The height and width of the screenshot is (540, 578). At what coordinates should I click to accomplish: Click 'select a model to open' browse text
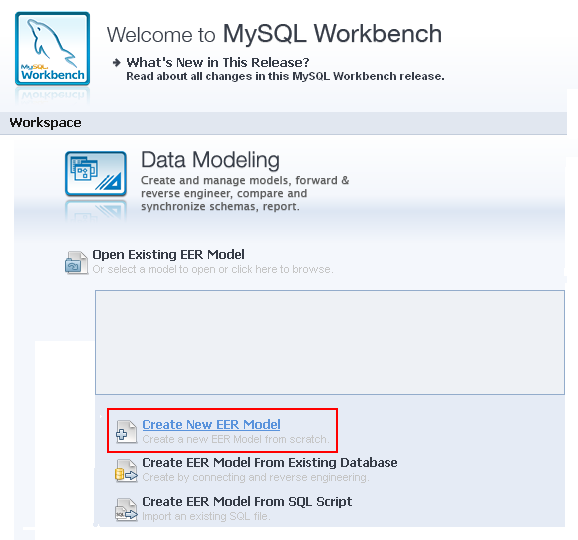pyautogui.click(x=213, y=269)
